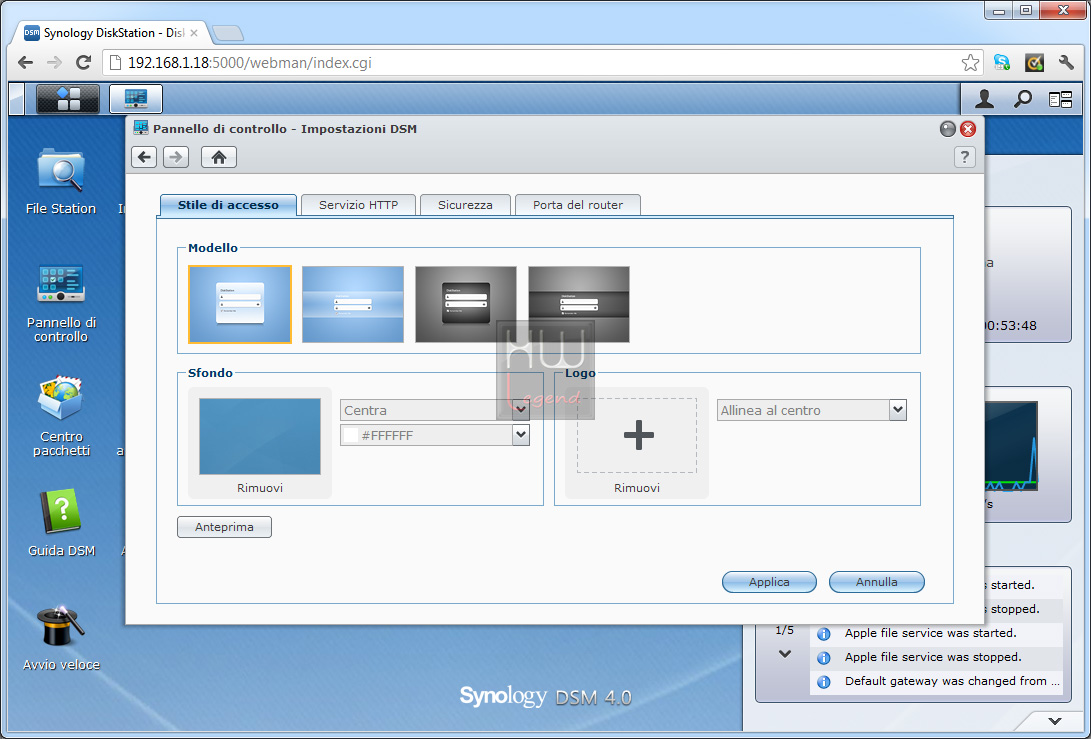Minimize the Control Panel window
1091x739 pixels.
948,129
